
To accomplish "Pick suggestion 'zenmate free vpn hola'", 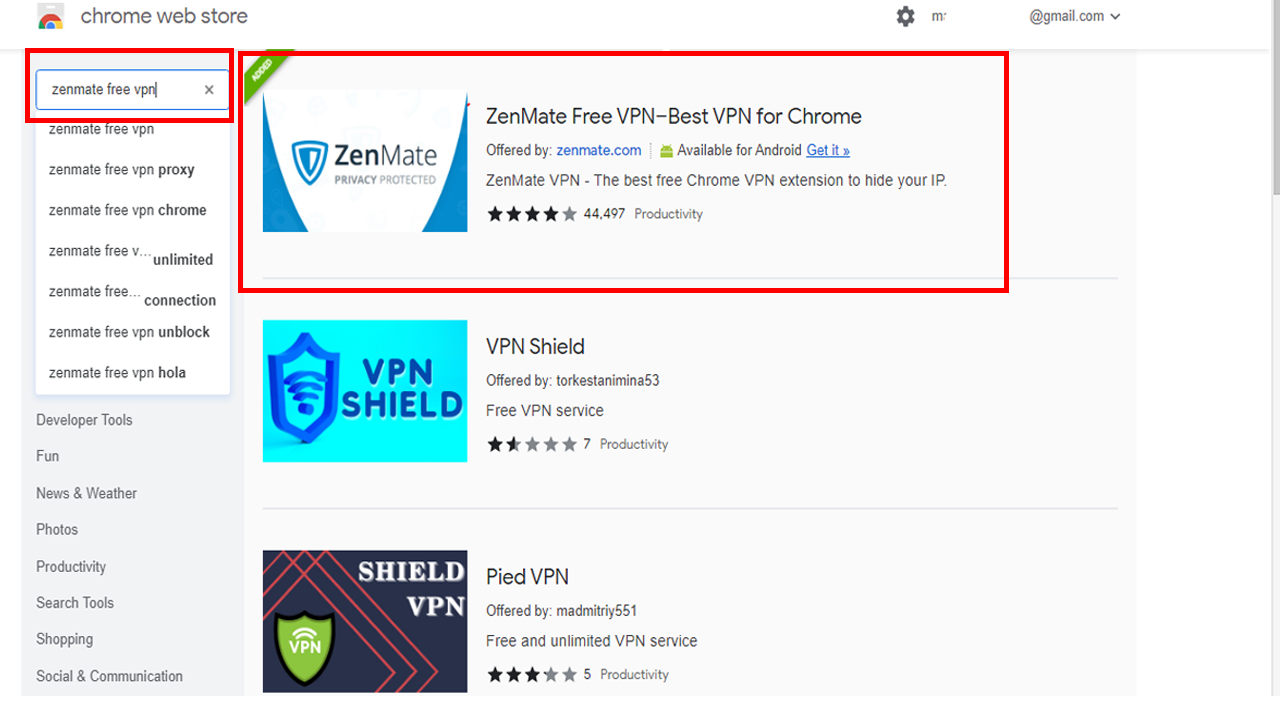I will pos(118,372).
